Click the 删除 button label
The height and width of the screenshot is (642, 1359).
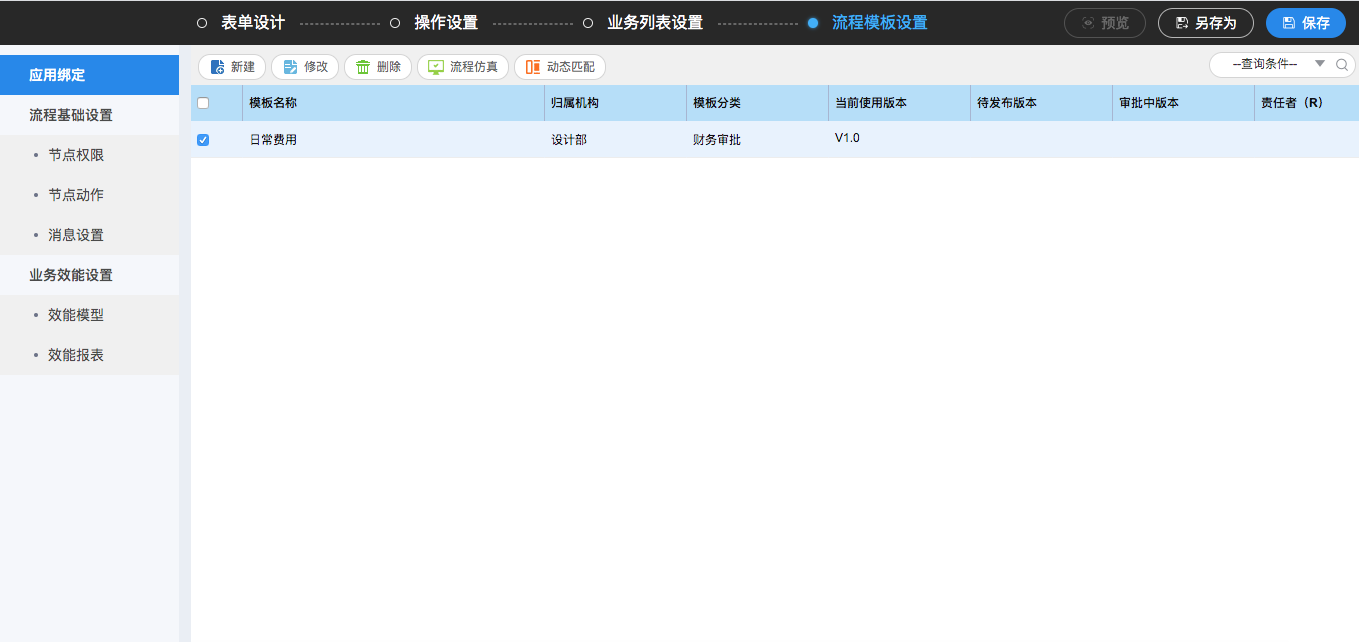pyautogui.click(x=389, y=67)
